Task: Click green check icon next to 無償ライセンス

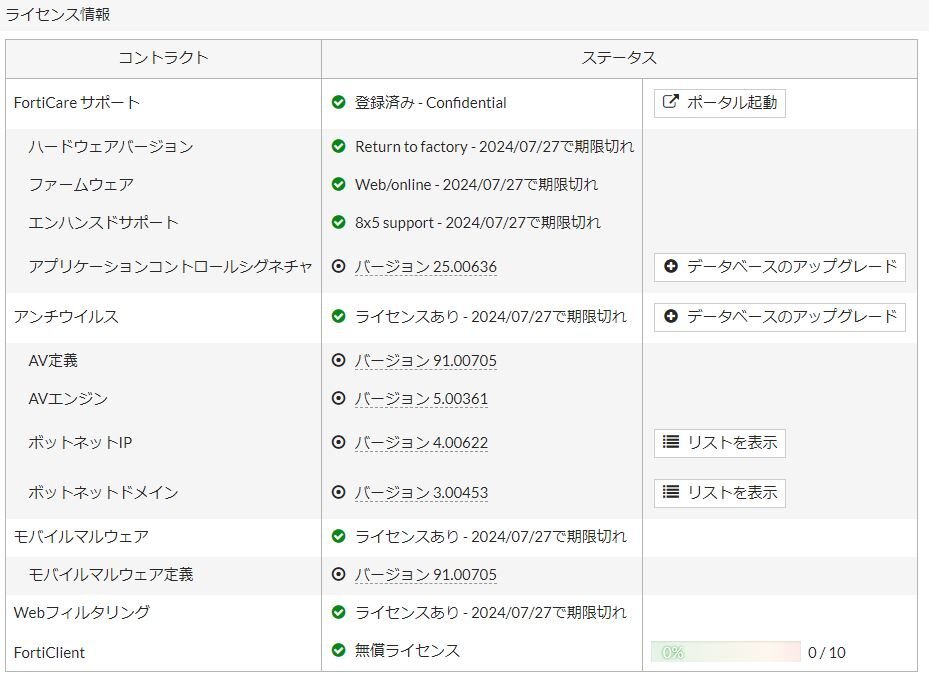Action: [x=339, y=651]
